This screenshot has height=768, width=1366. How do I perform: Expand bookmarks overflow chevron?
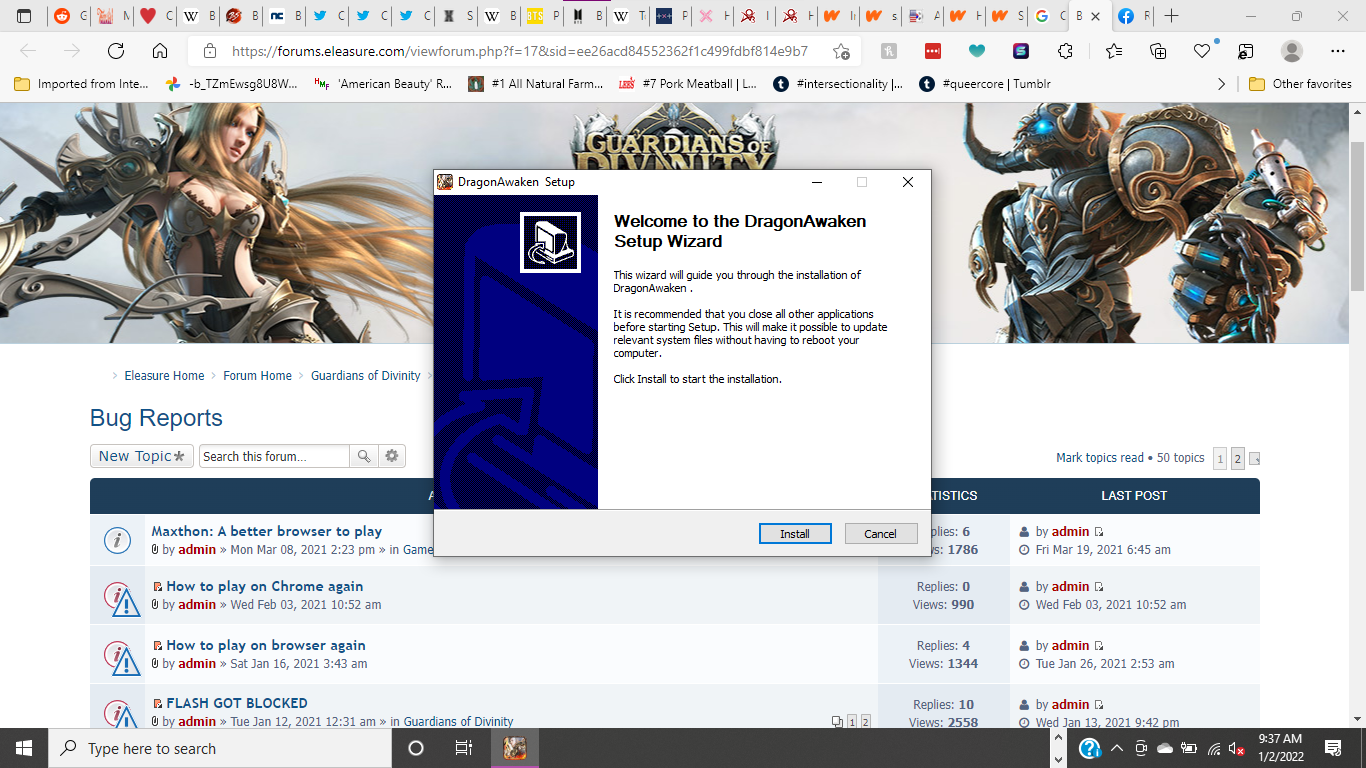pos(1221,84)
